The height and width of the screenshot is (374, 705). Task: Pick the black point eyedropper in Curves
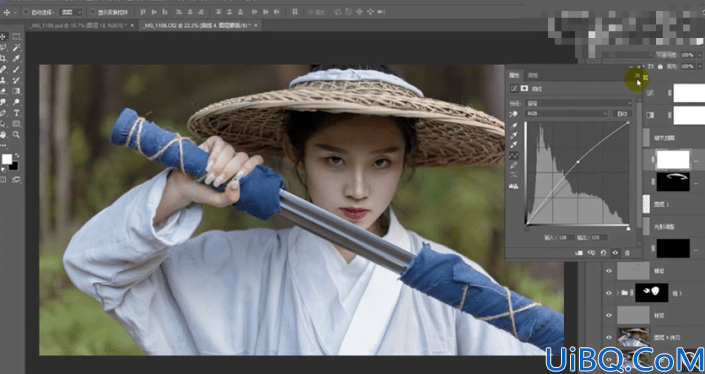click(x=514, y=126)
